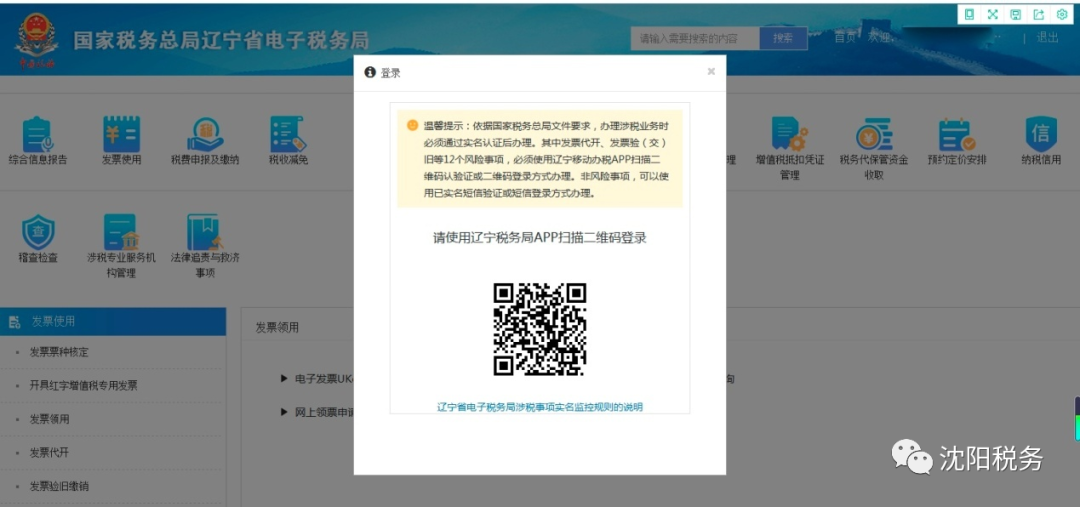Click the 搜索 button
Image resolution: width=1080 pixels, height=507 pixels.
click(x=783, y=39)
